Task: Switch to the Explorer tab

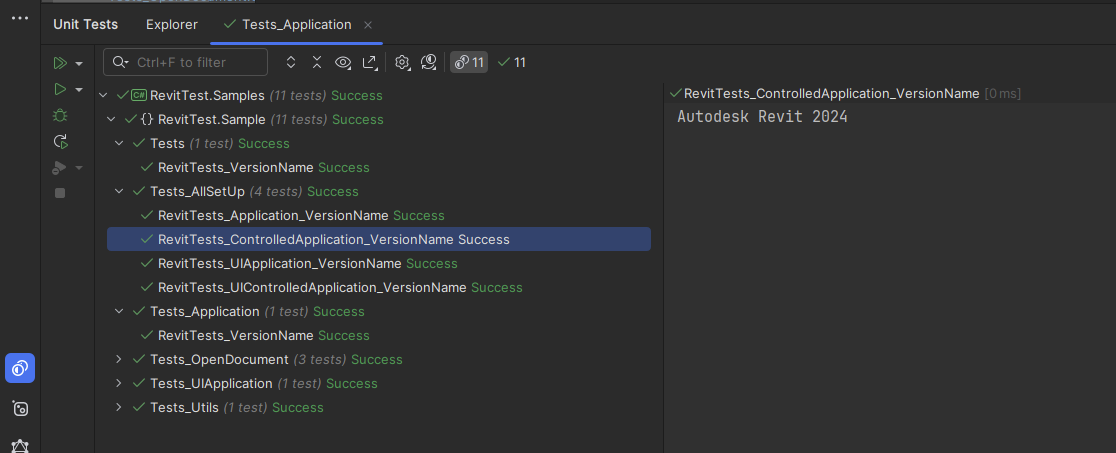Action: 171,24
